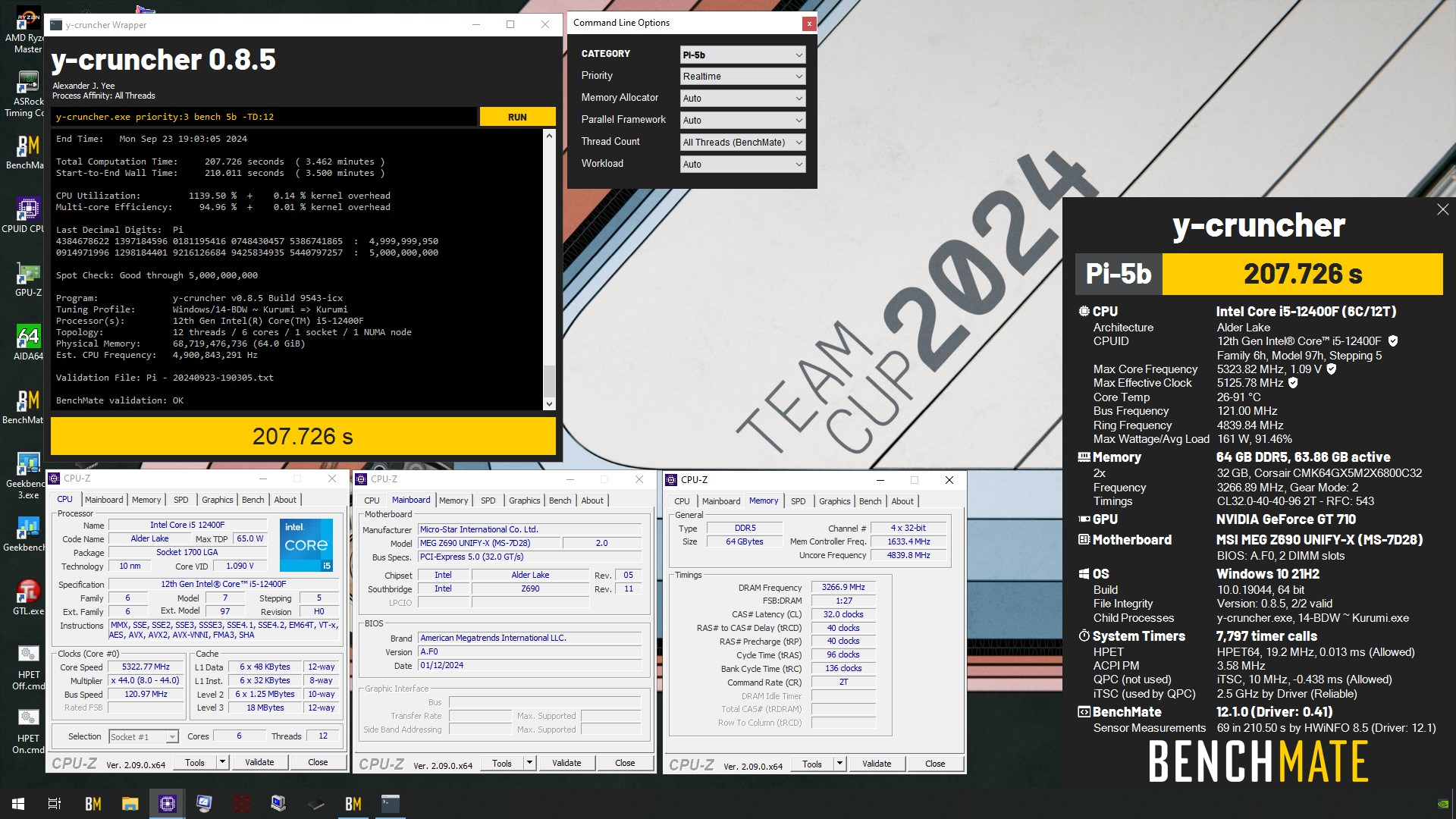Open the Workload dropdown
This screenshot has width=1456, height=819.
coord(742,165)
